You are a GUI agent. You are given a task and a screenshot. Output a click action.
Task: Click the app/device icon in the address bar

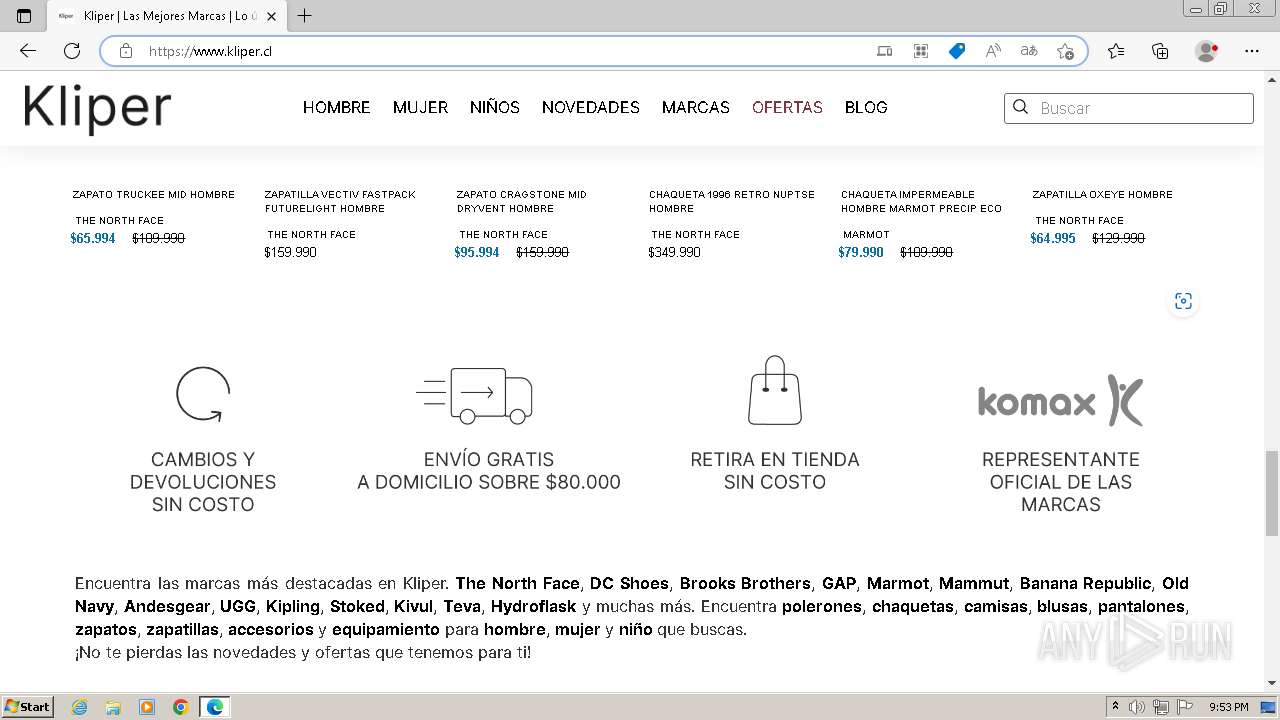point(885,51)
